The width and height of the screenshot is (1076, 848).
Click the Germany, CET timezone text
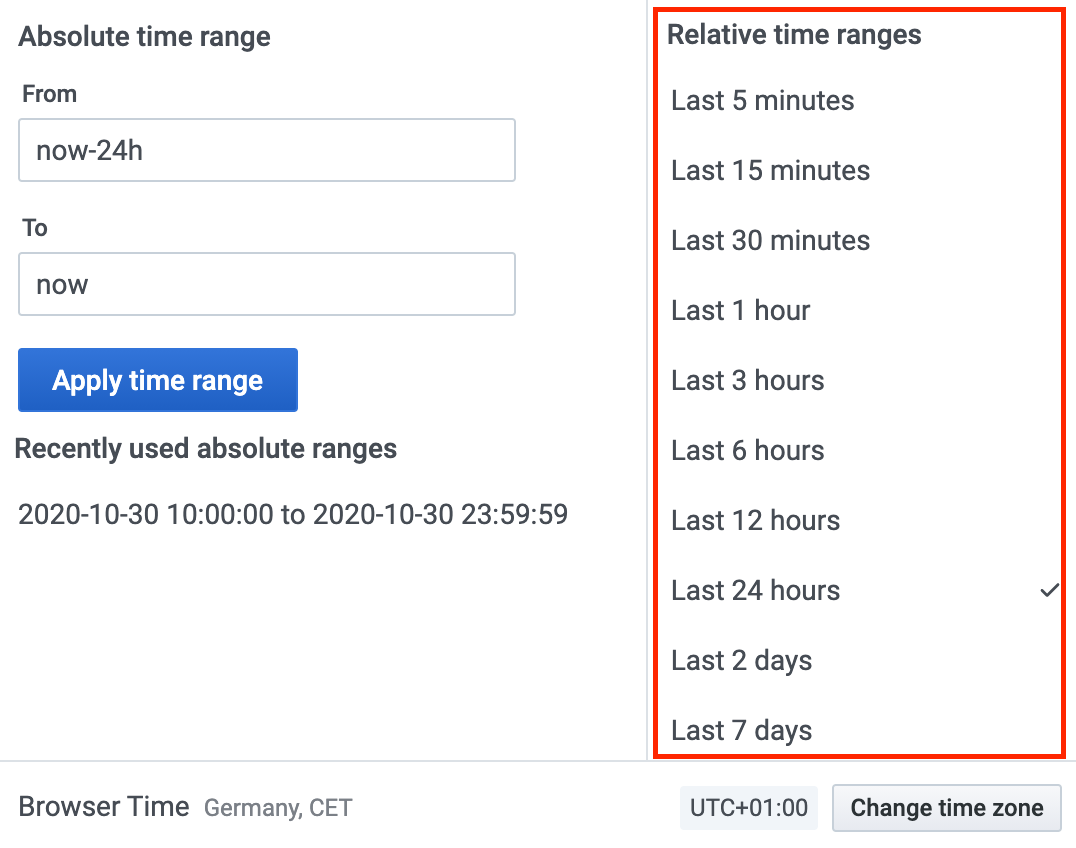278,808
